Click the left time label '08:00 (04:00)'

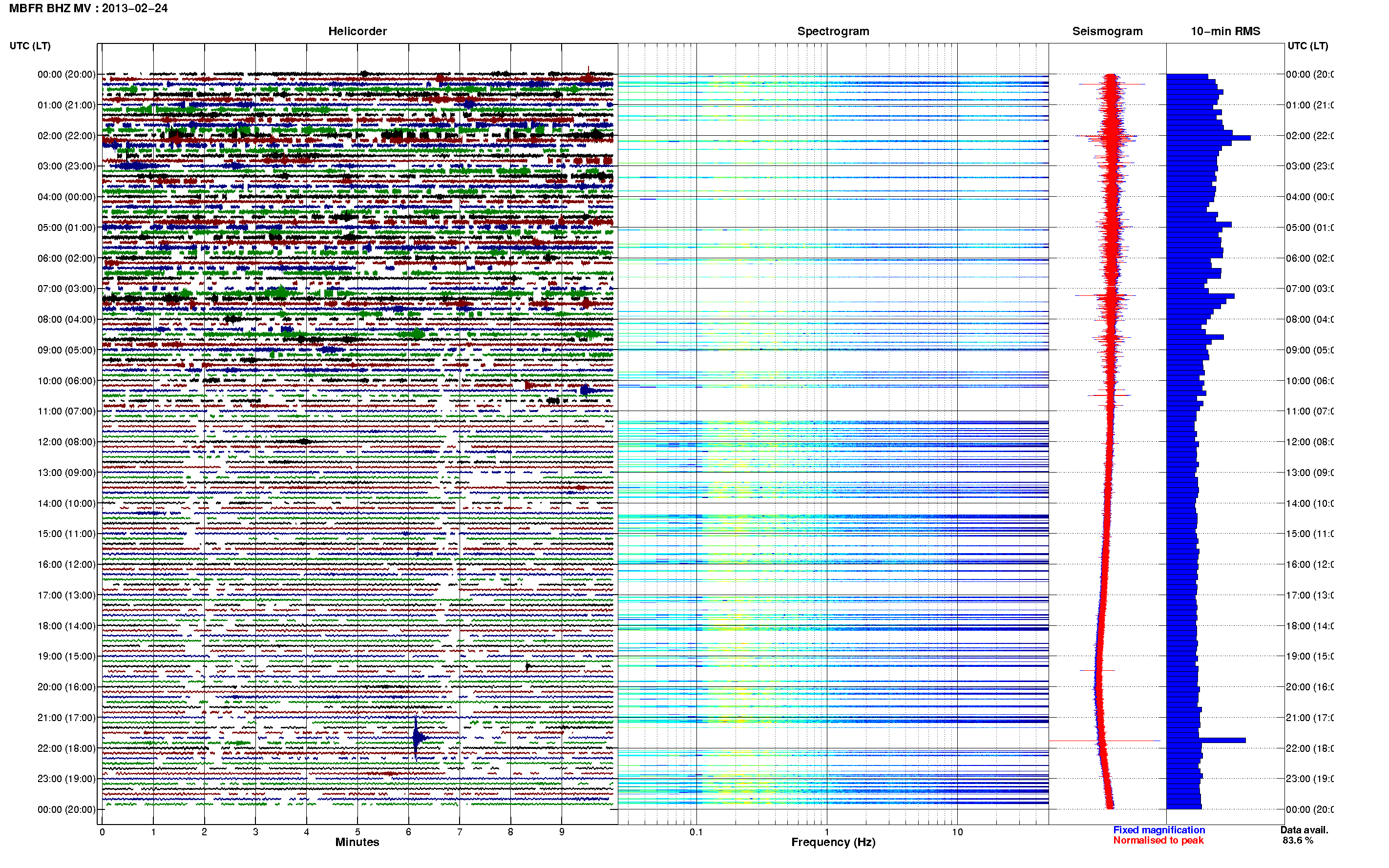click(66, 319)
